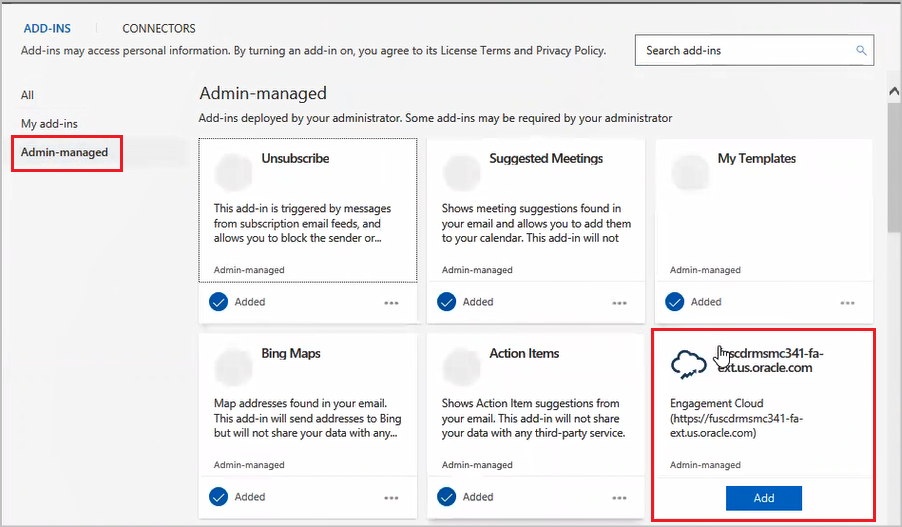Open more options for Suggested Meetings
The height and width of the screenshot is (527, 902).
point(620,303)
